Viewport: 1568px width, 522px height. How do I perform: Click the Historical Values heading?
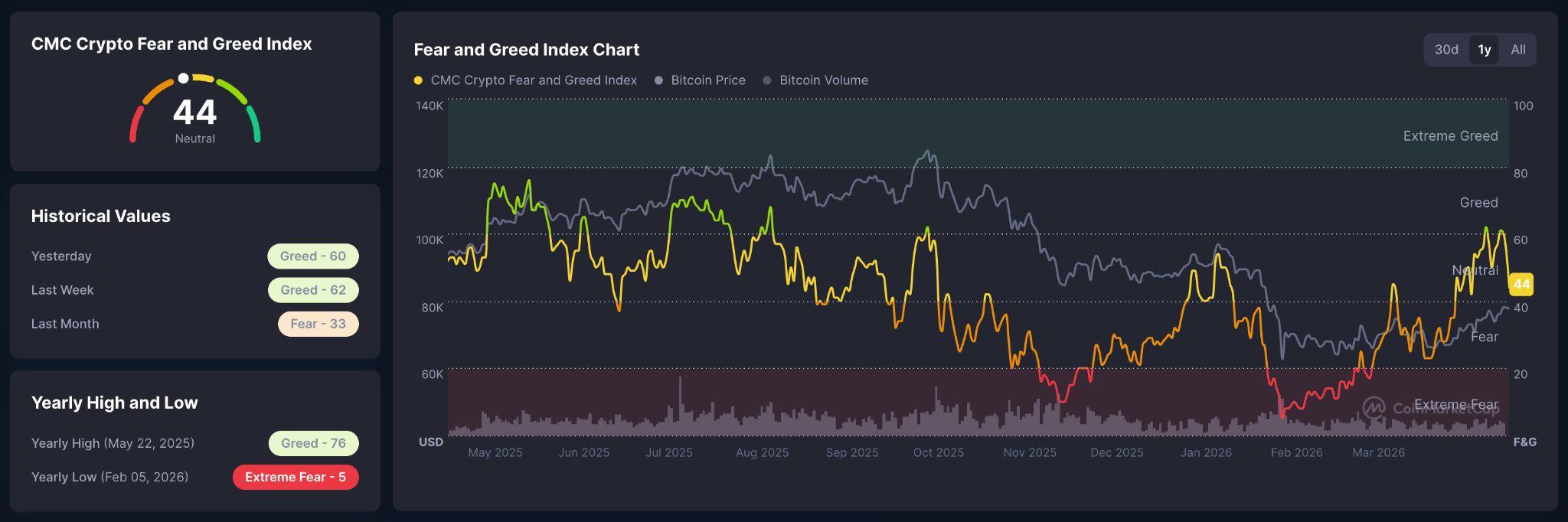point(101,216)
